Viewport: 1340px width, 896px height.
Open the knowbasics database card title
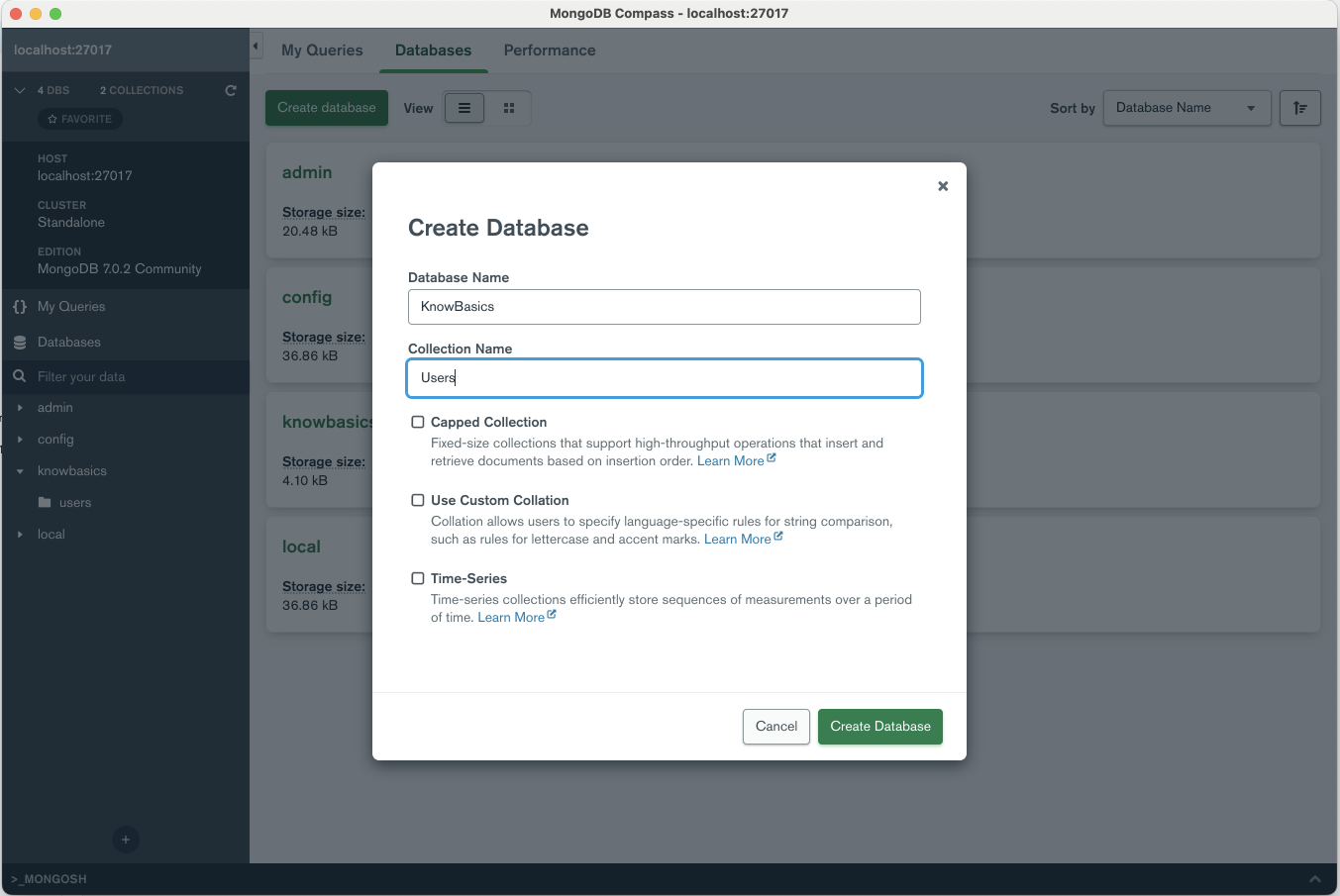[x=327, y=422]
